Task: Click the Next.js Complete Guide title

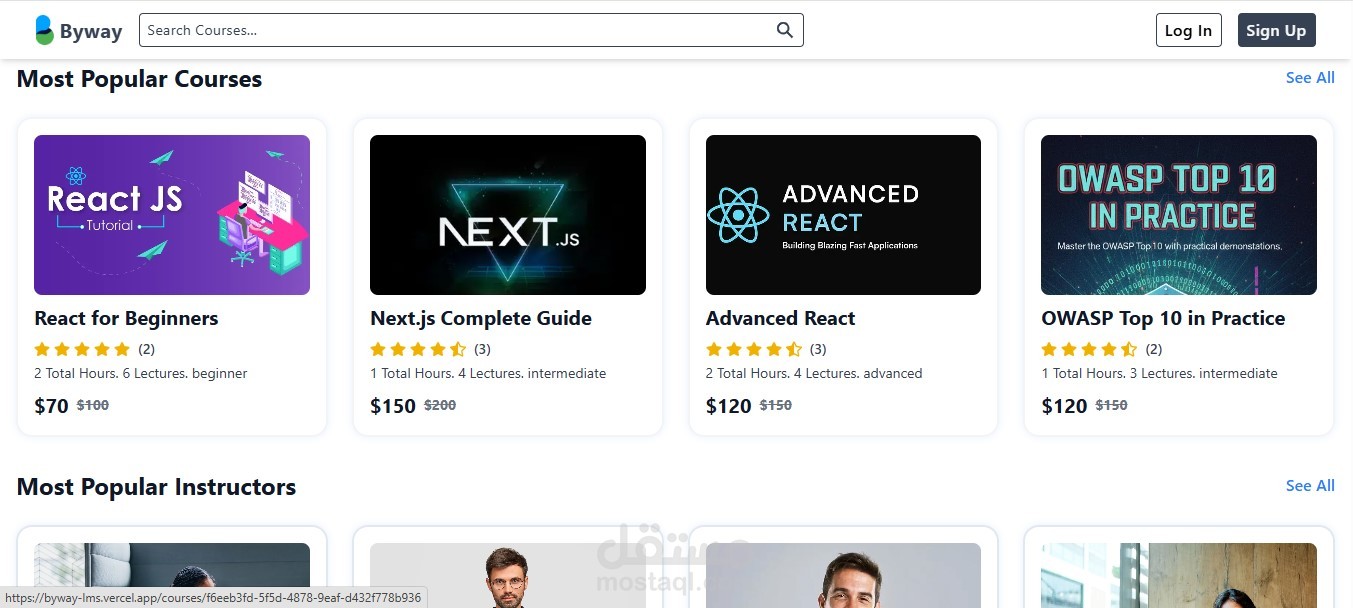Action: pyautogui.click(x=481, y=318)
